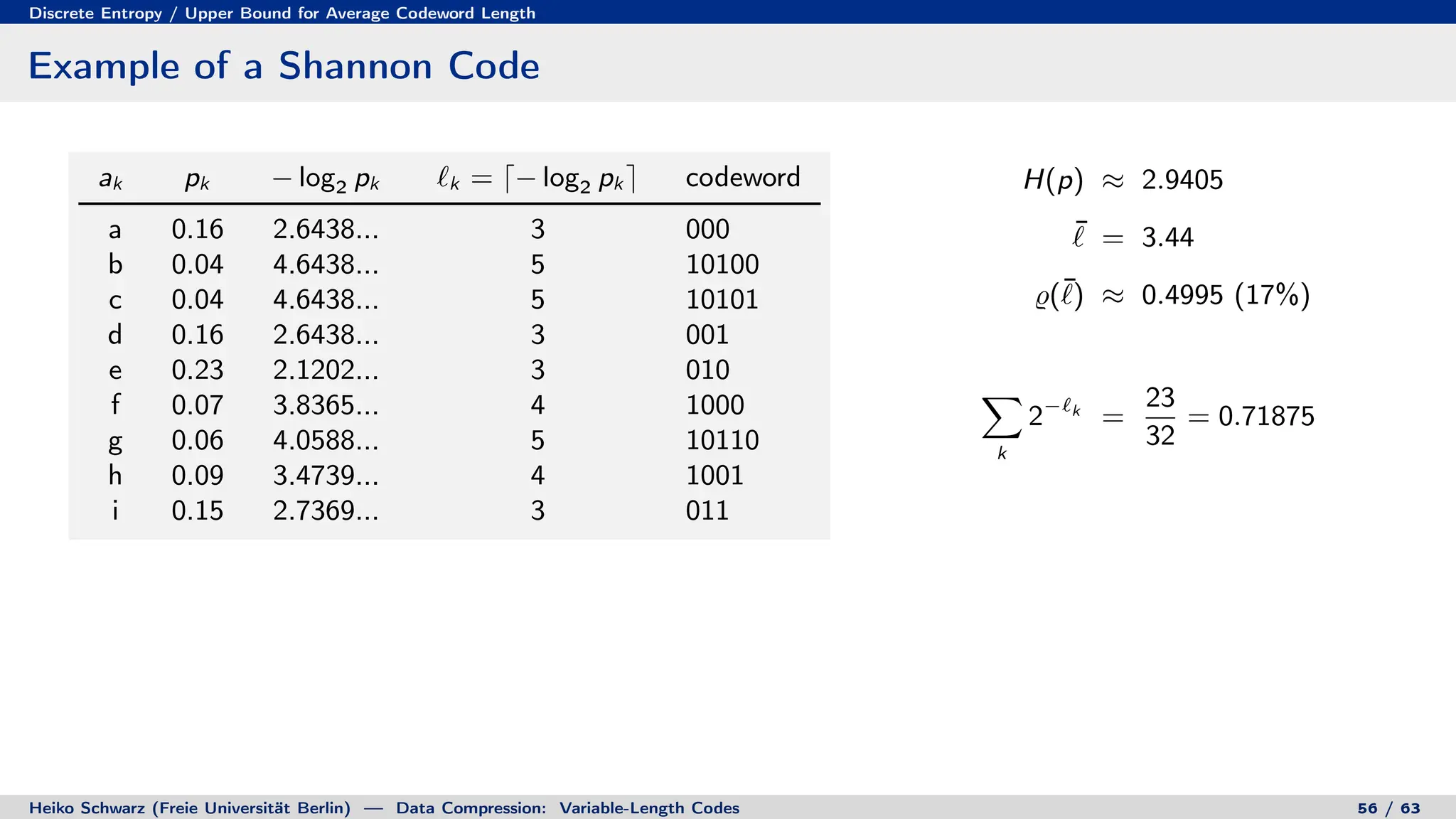Click the symbol letter 'h' in the table
The width and height of the screenshot is (1456, 819).
point(115,475)
